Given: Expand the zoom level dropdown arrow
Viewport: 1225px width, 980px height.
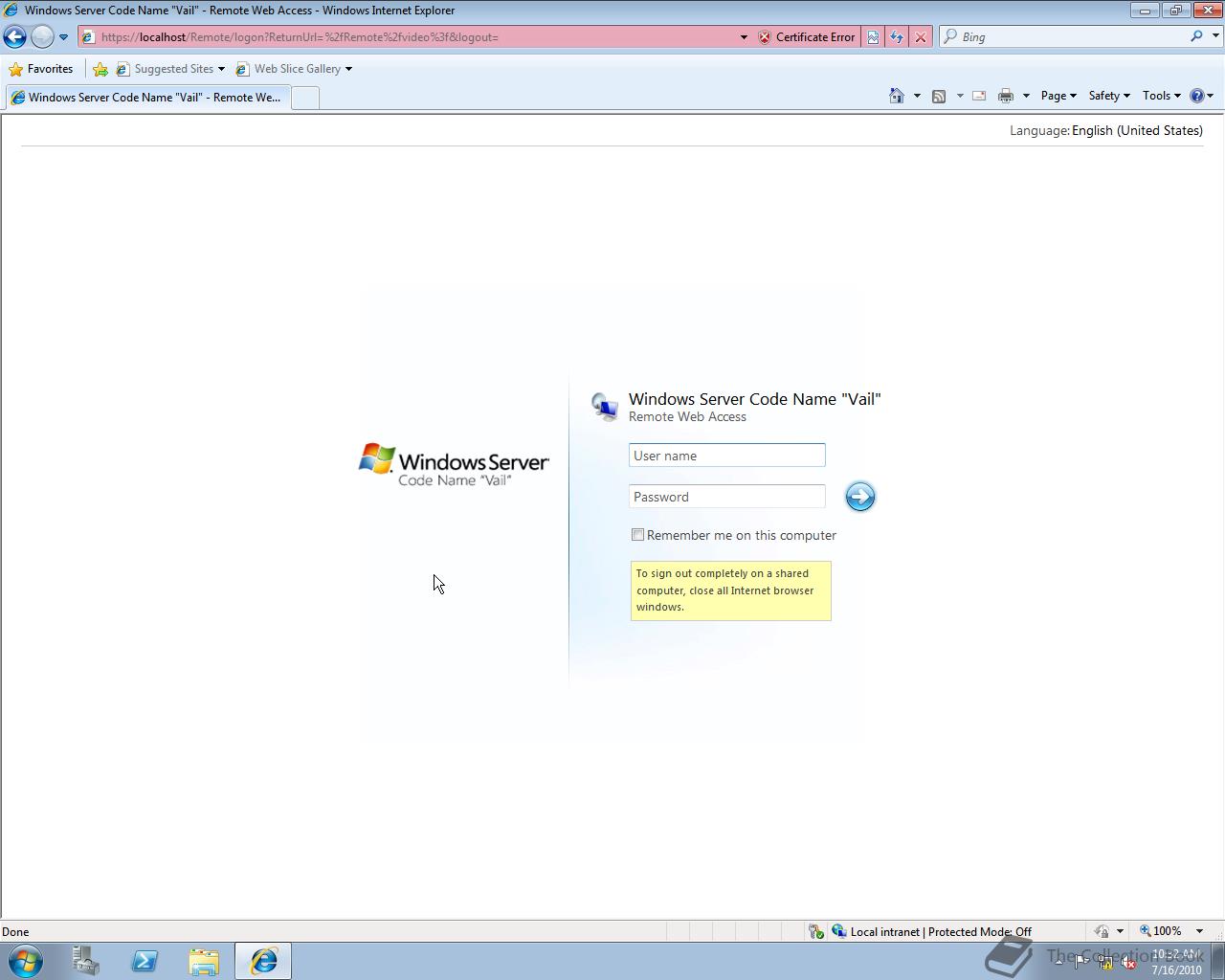Looking at the screenshot, I should [x=1199, y=931].
